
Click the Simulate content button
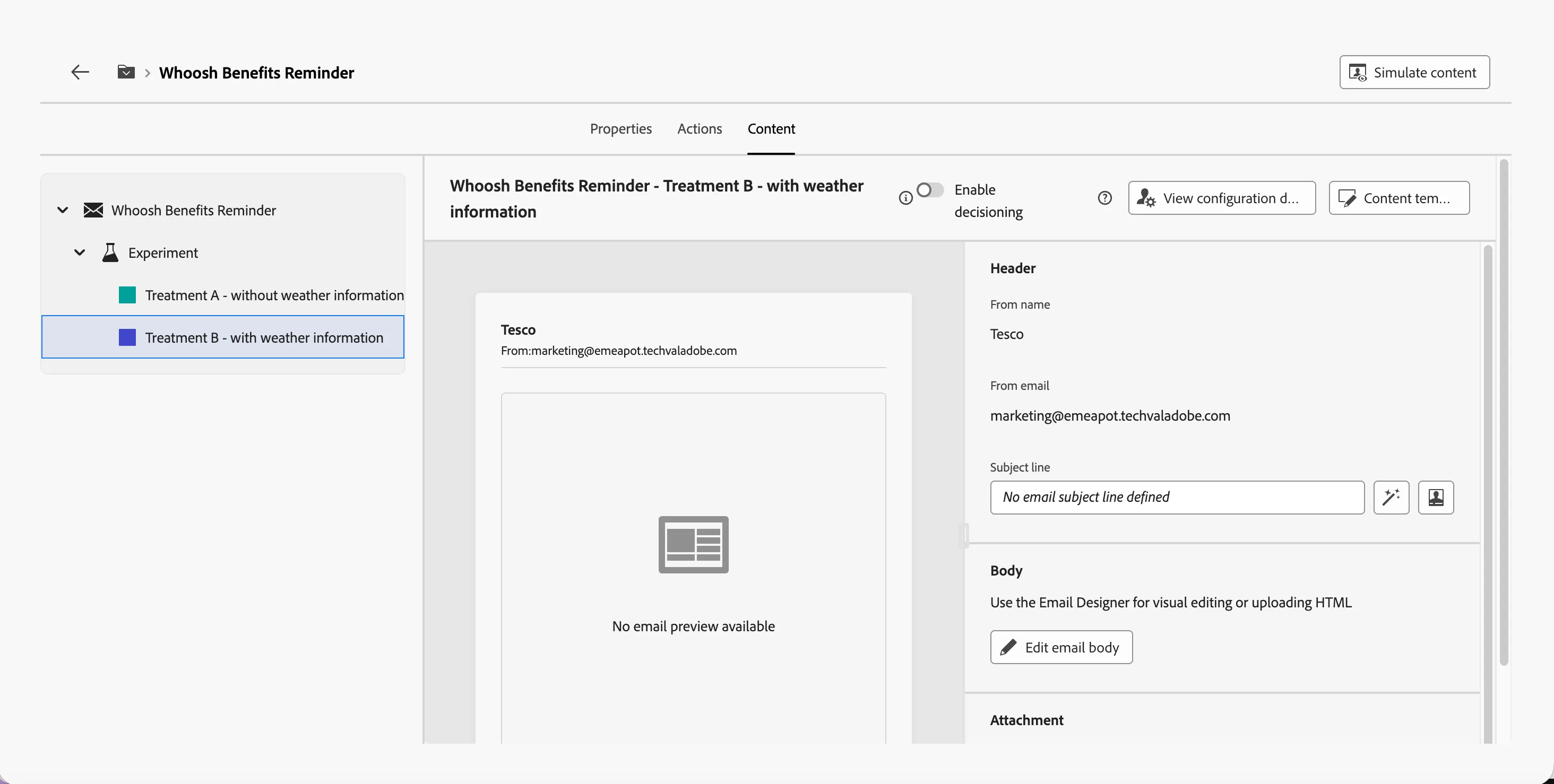point(1414,72)
